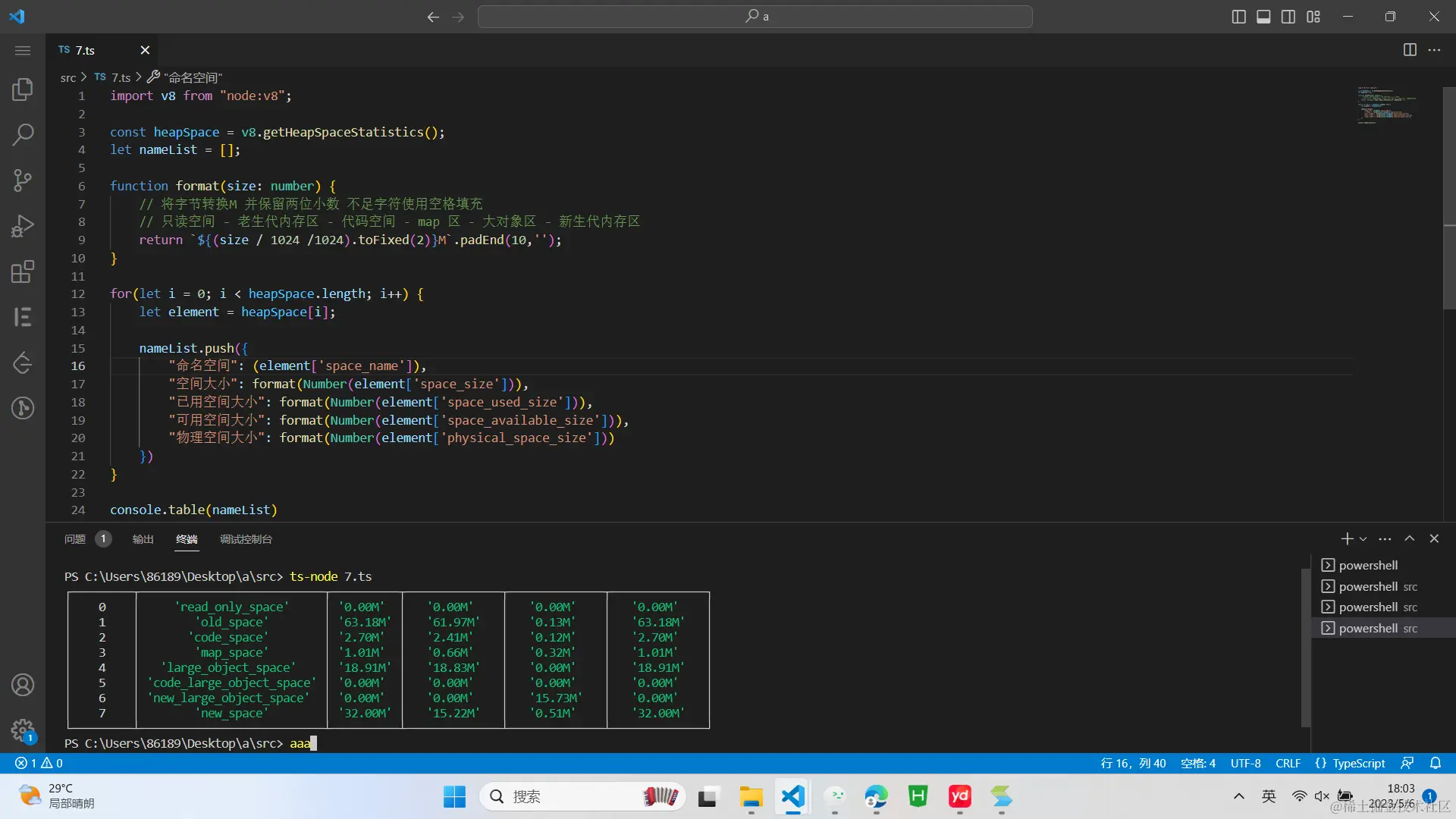
Task: Click the command center search box
Action: (755, 17)
